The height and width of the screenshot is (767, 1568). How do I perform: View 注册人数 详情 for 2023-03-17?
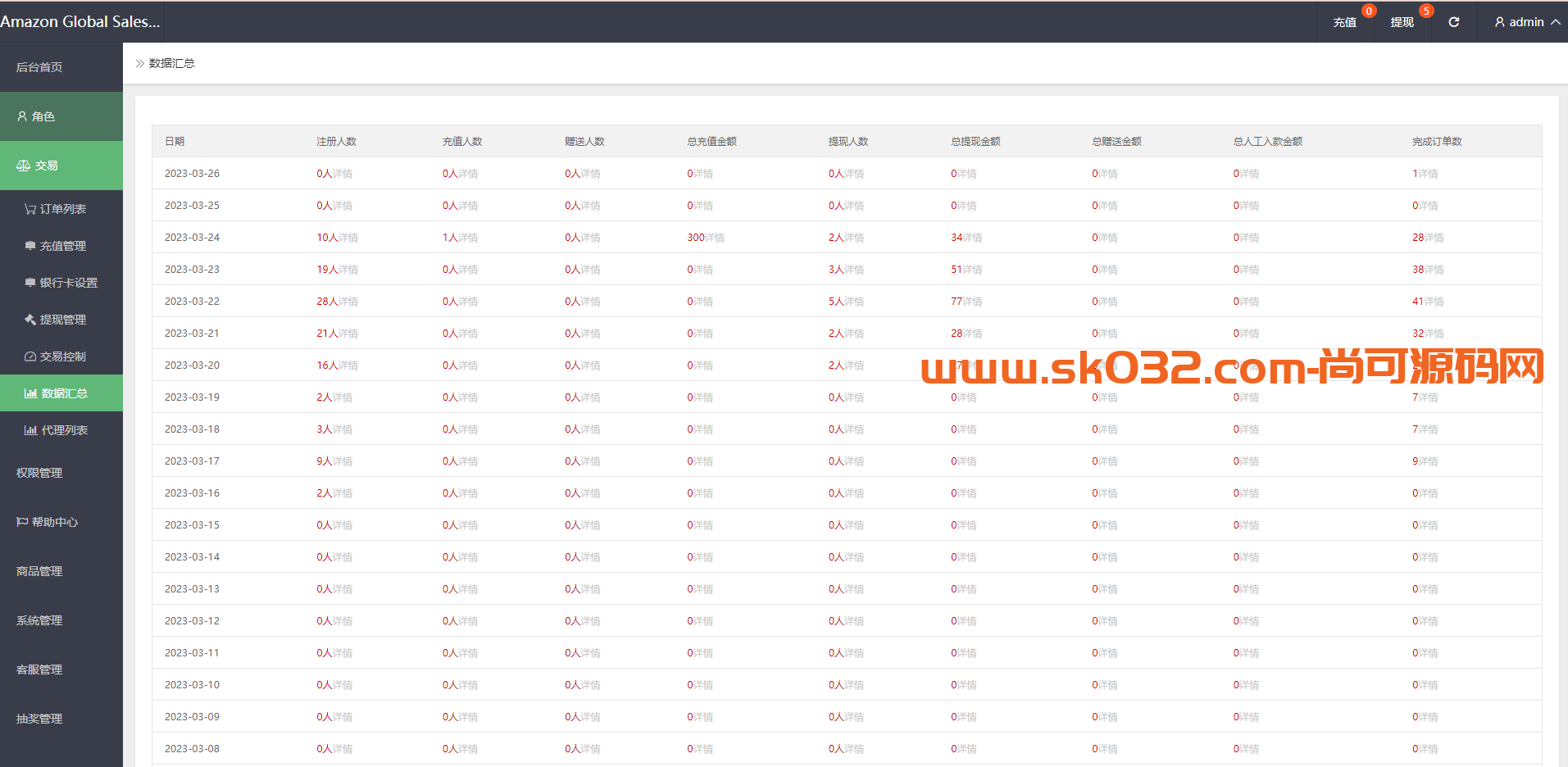(x=343, y=461)
